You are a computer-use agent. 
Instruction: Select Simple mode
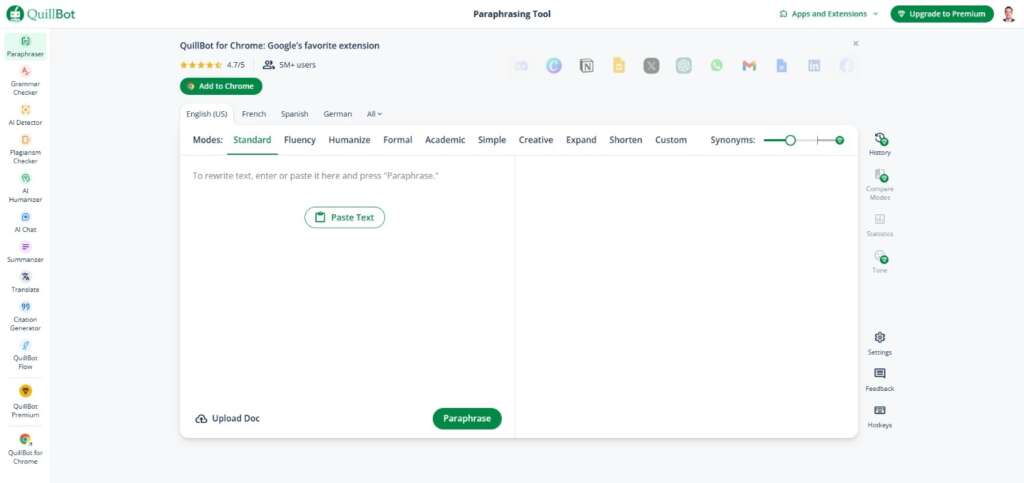pos(492,140)
